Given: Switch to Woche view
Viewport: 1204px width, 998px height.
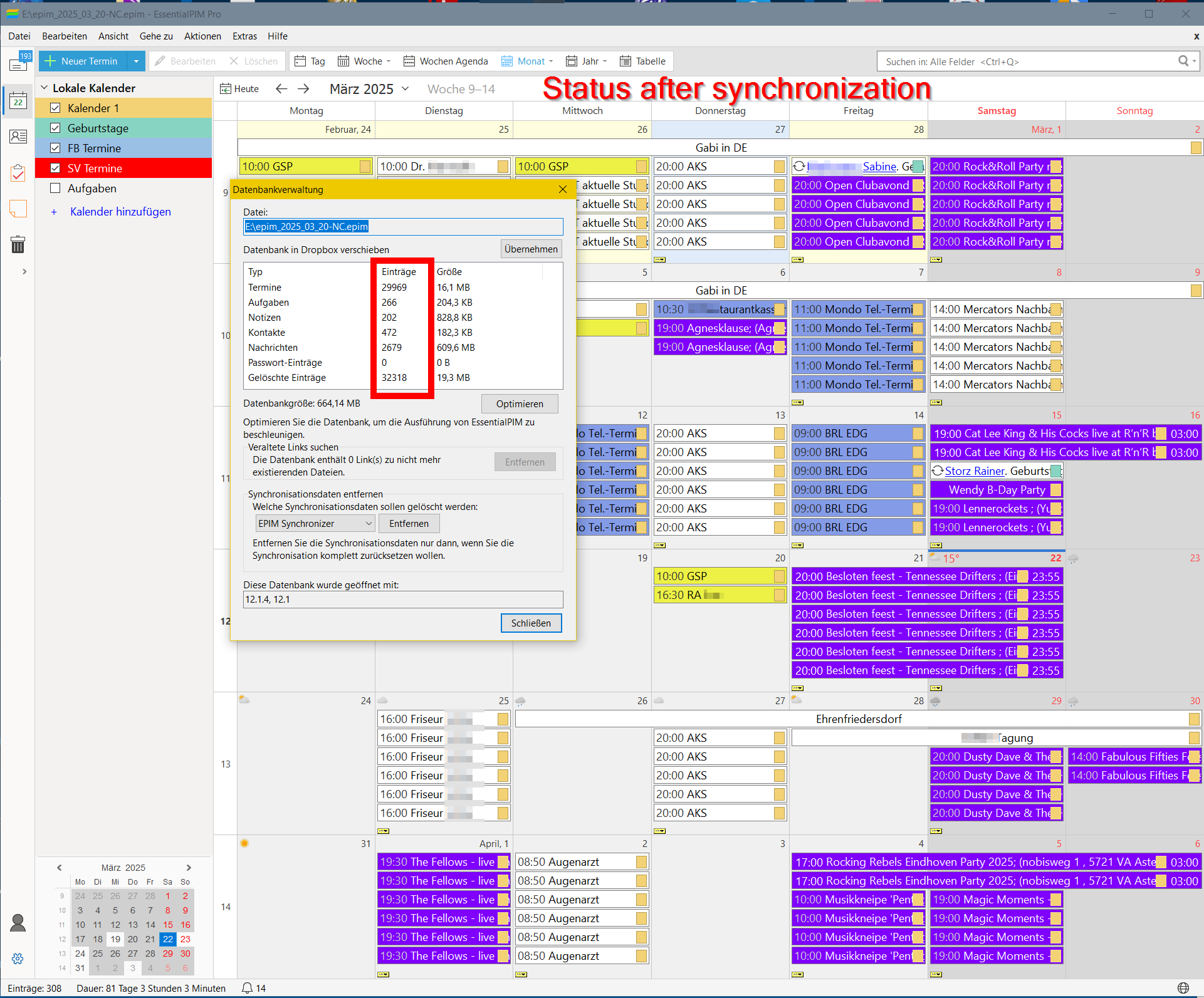Looking at the screenshot, I should [360, 61].
